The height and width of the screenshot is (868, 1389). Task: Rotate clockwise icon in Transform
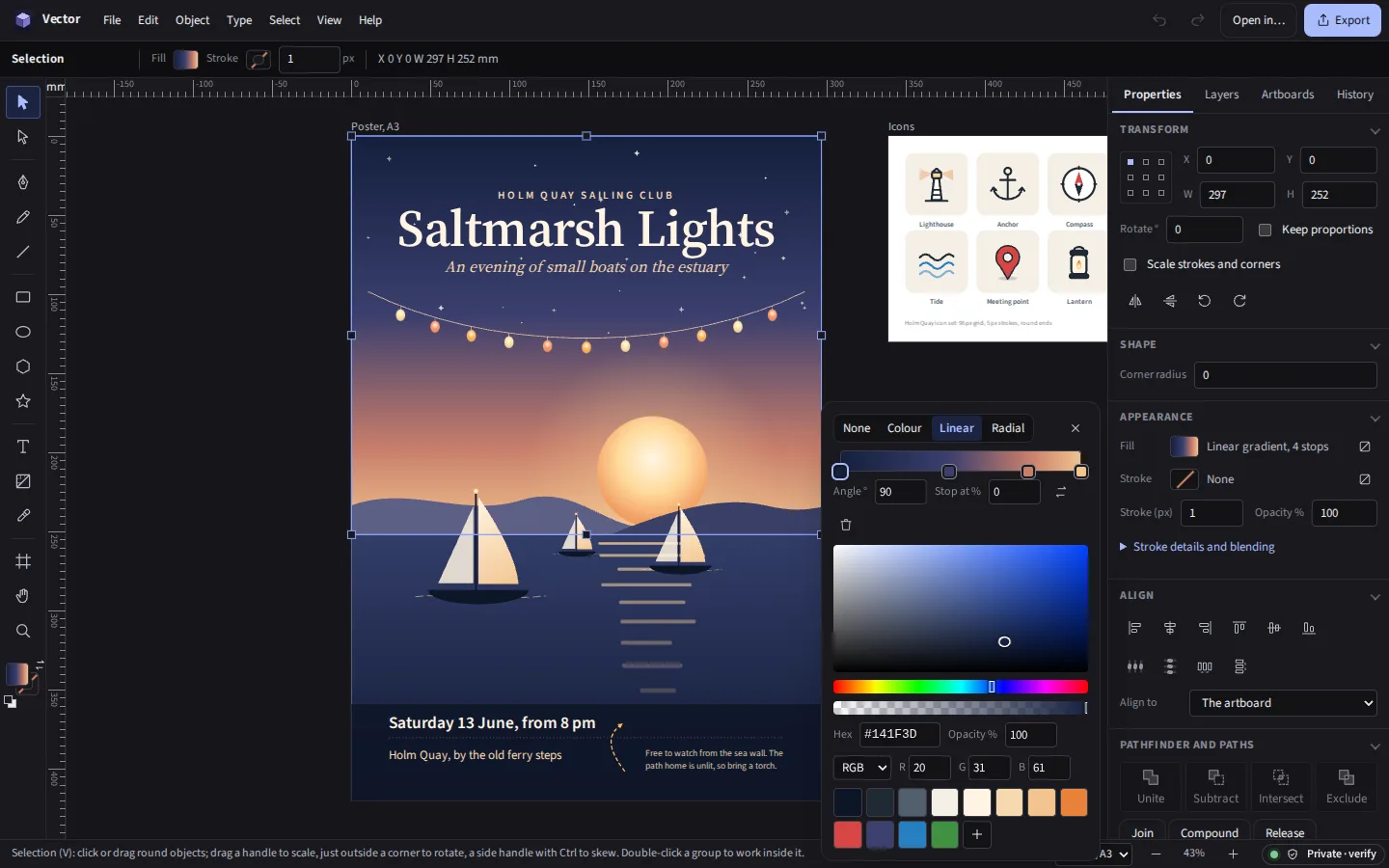coord(1239,301)
